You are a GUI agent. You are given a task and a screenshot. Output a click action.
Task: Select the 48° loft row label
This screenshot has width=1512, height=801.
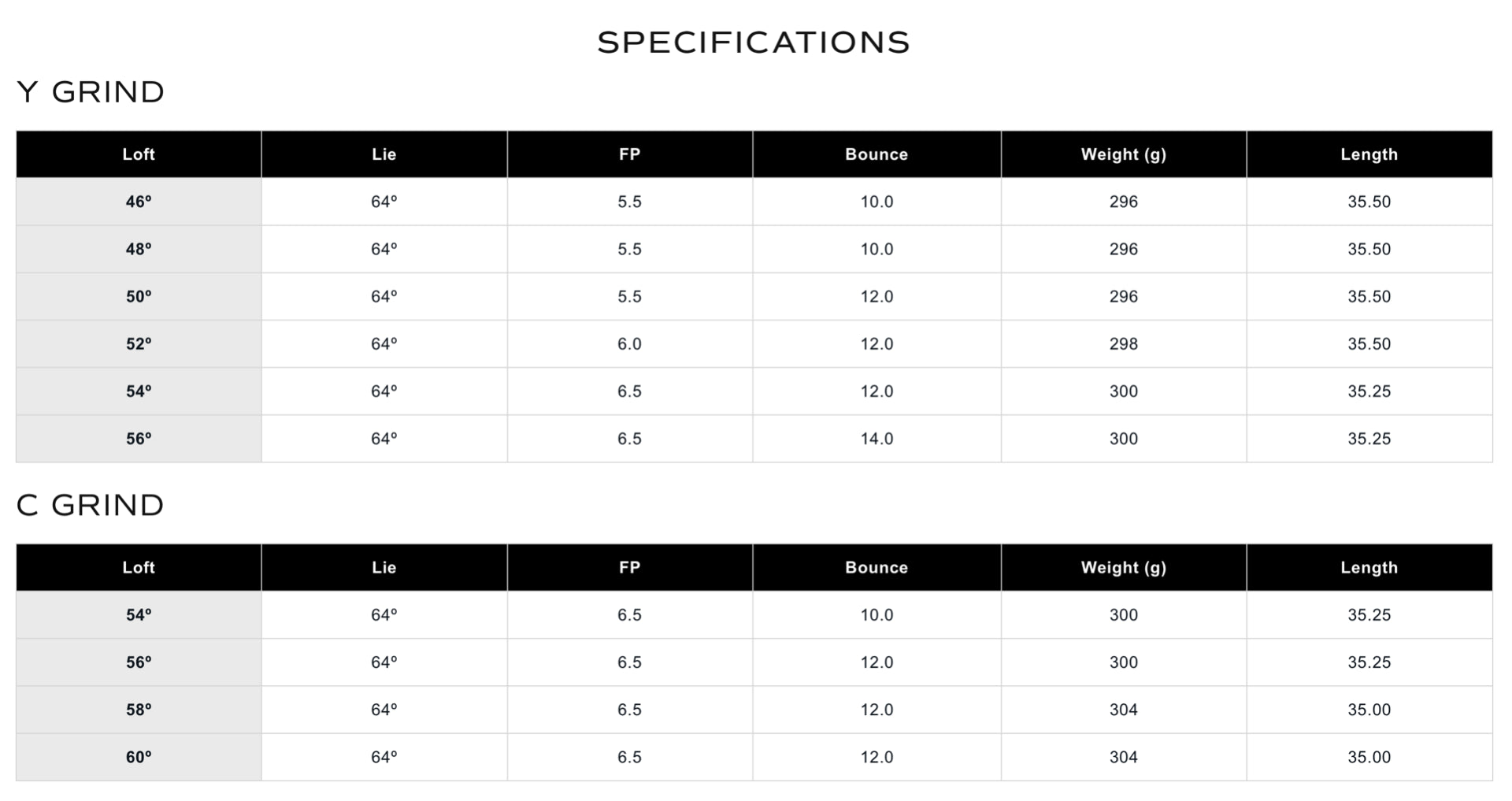coord(139,249)
